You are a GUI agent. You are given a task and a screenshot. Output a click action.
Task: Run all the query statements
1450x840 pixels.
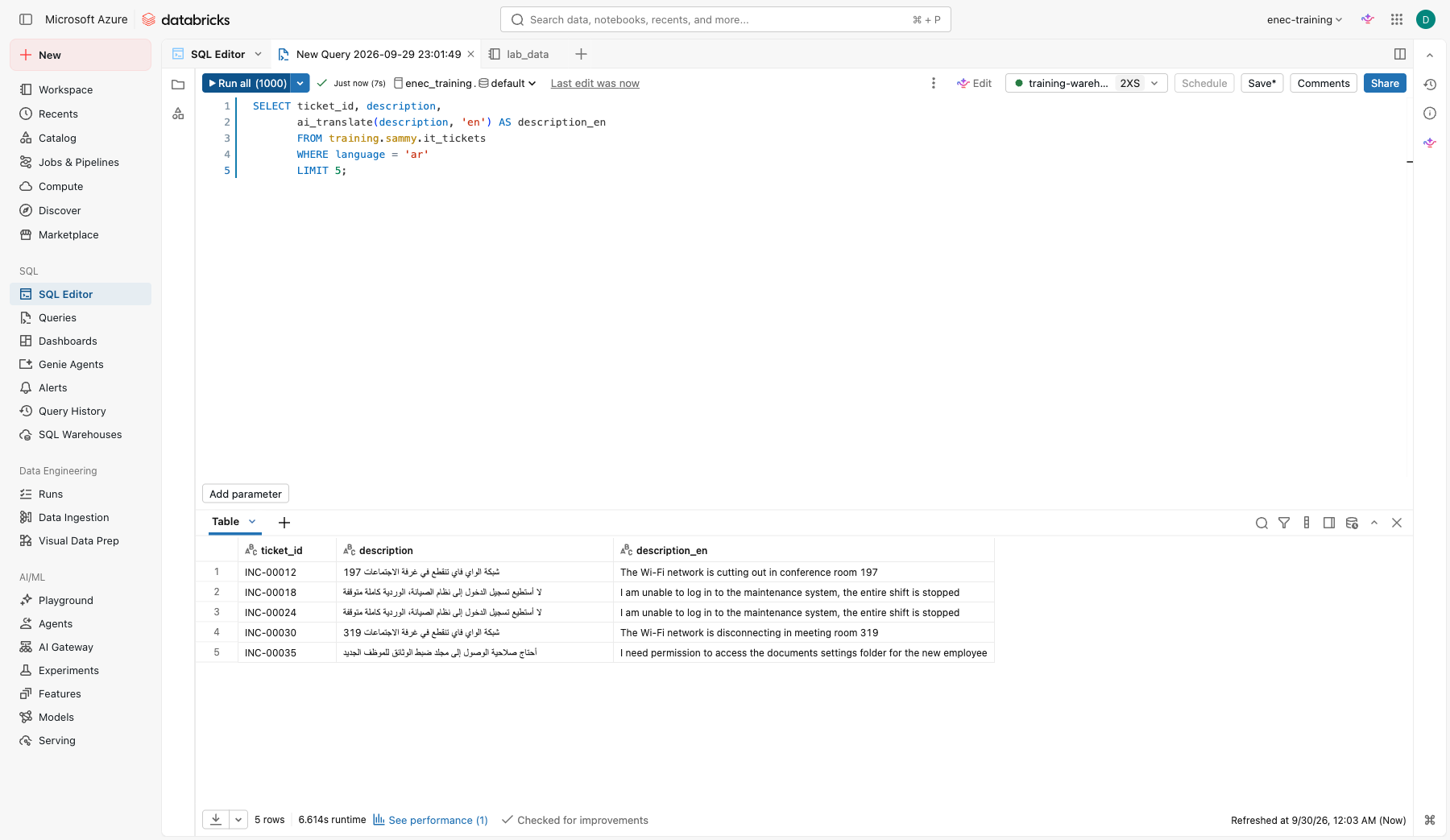click(246, 83)
